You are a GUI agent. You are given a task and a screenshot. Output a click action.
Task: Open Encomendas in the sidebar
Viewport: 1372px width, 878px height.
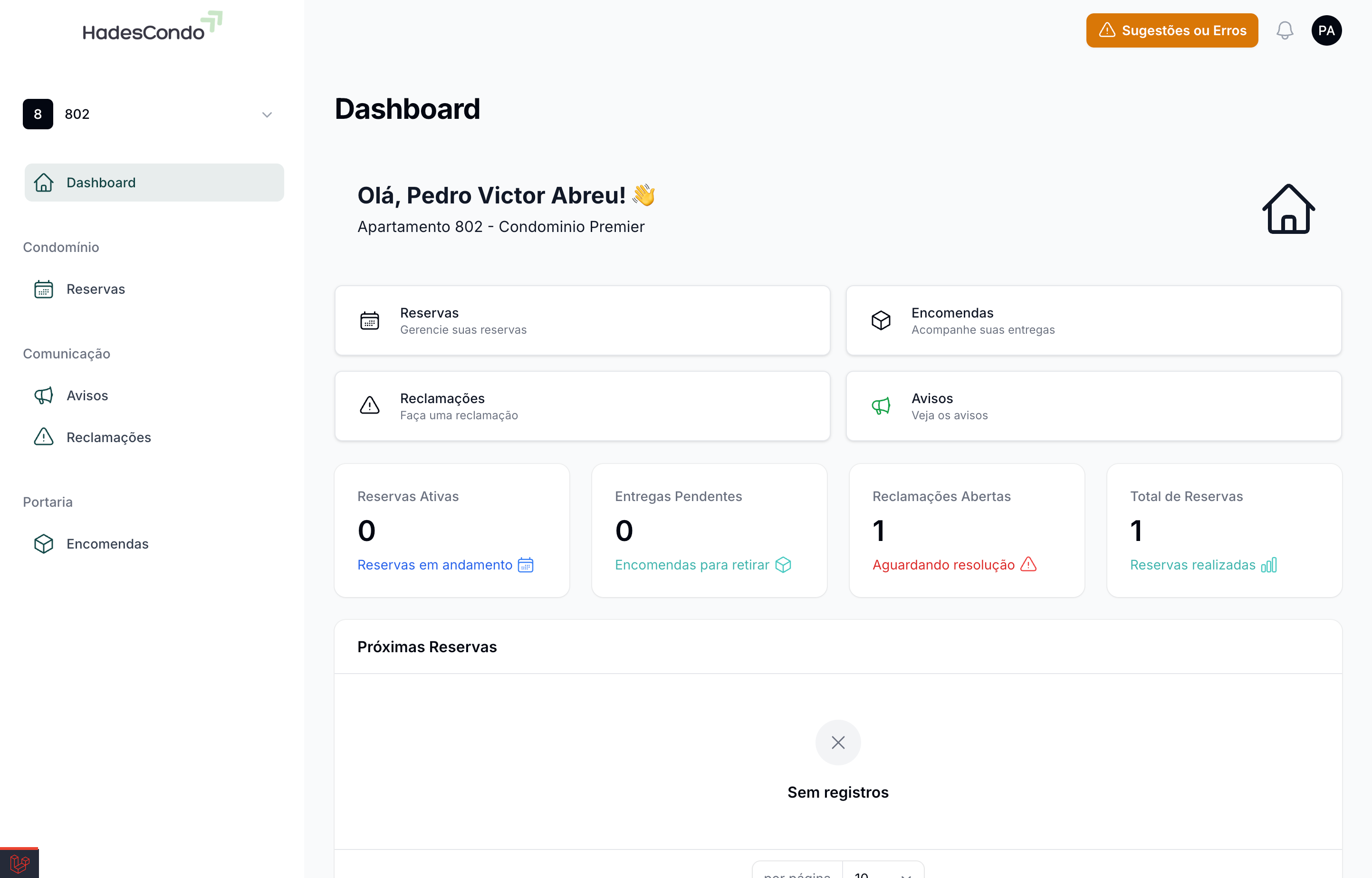tap(107, 544)
